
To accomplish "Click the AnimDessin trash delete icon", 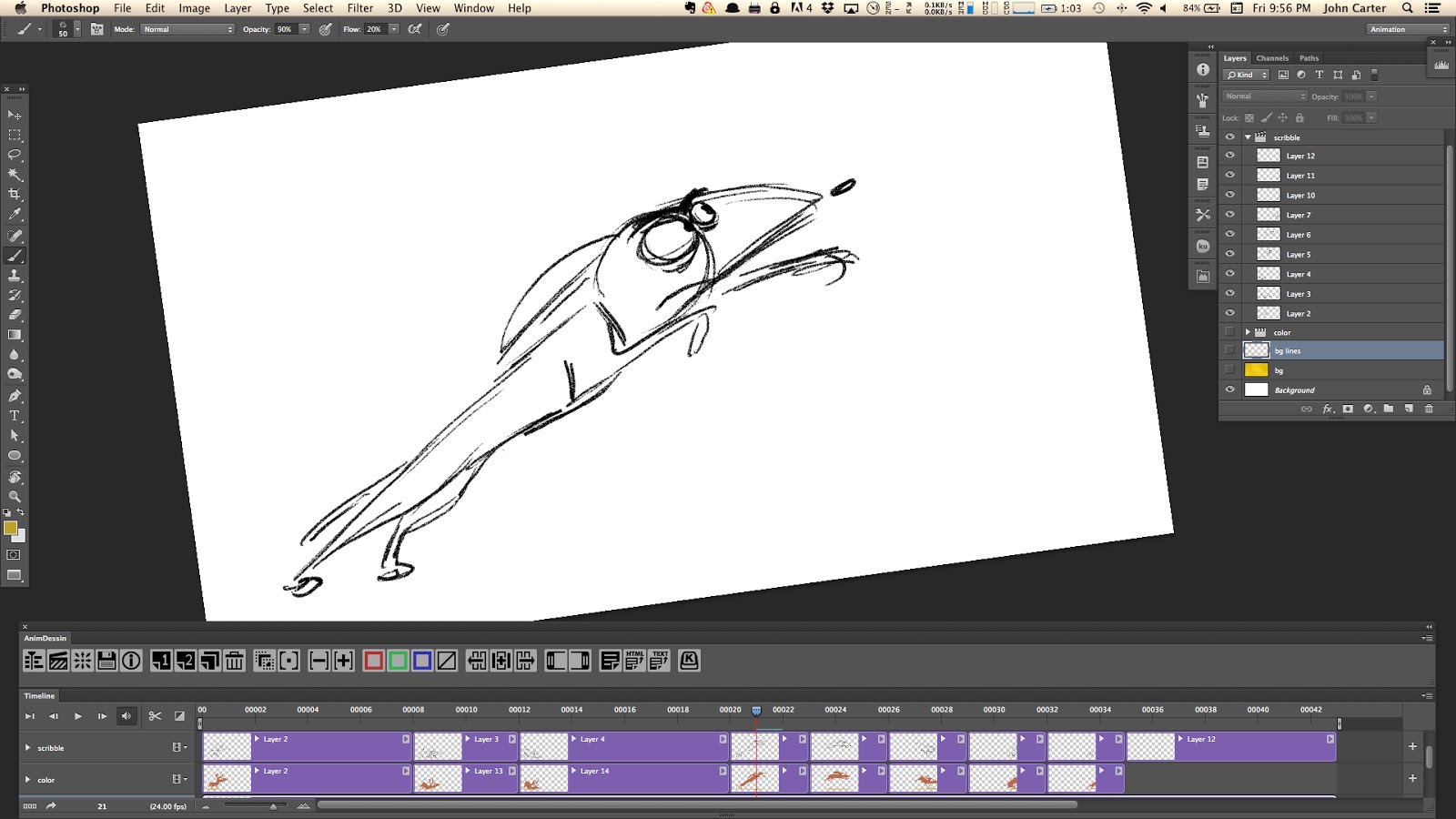I will (x=234, y=661).
